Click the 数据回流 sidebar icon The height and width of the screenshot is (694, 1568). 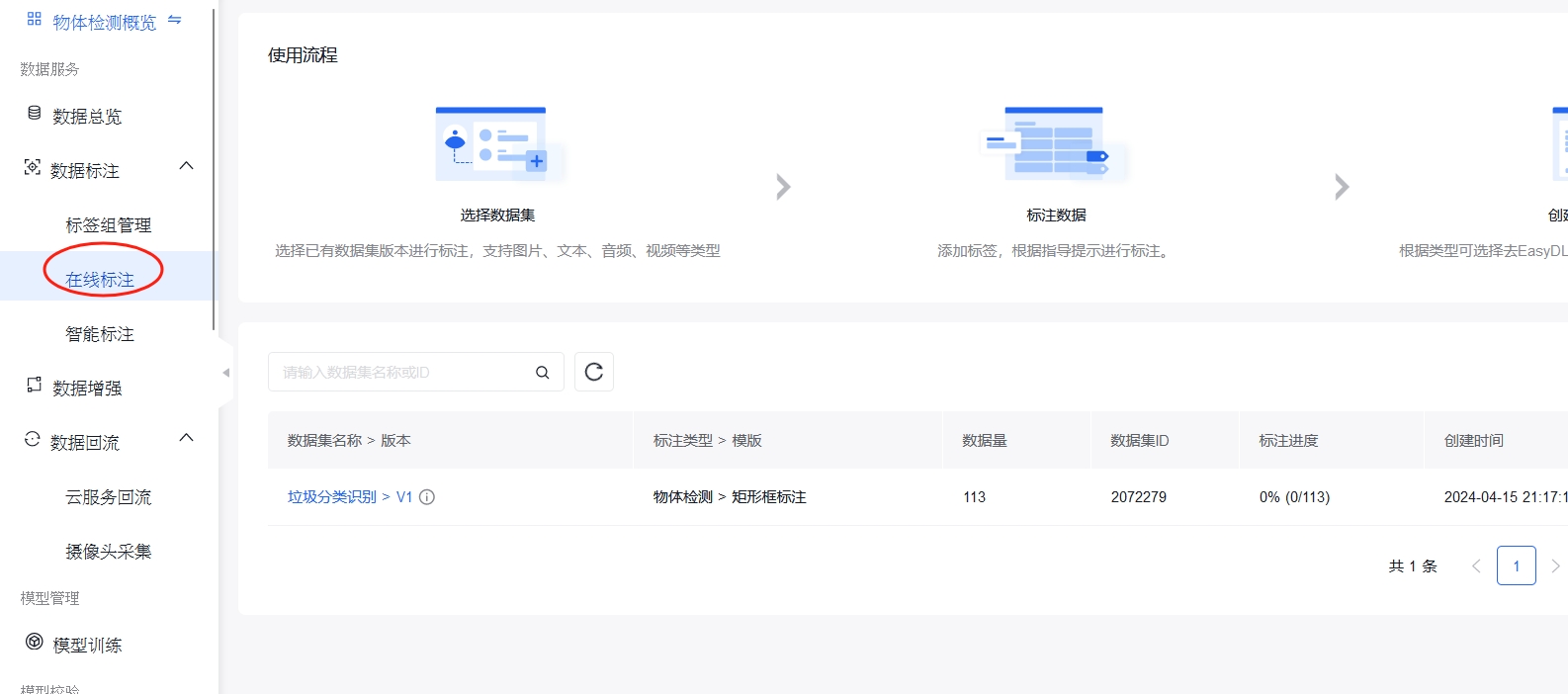(33, 439)
